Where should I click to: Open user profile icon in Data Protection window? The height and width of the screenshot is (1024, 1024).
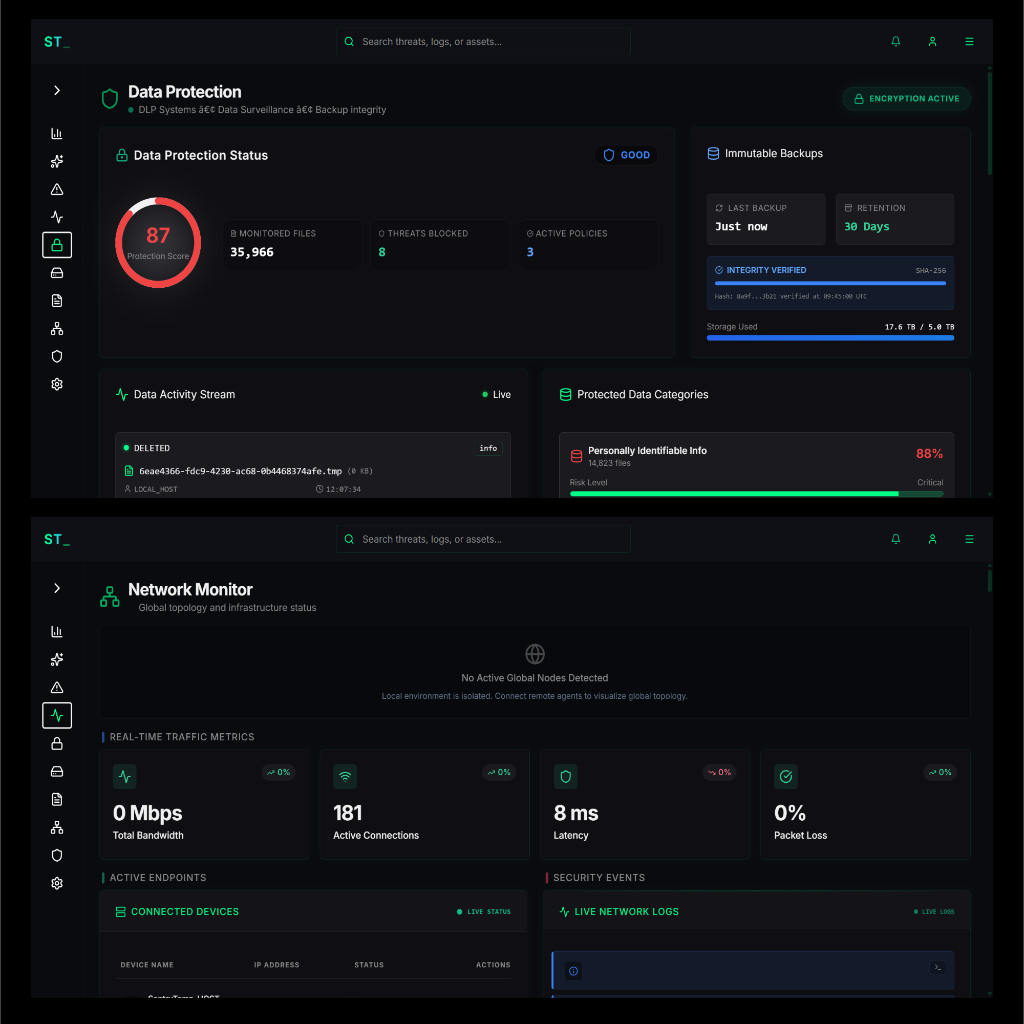[x=933, y=41]
